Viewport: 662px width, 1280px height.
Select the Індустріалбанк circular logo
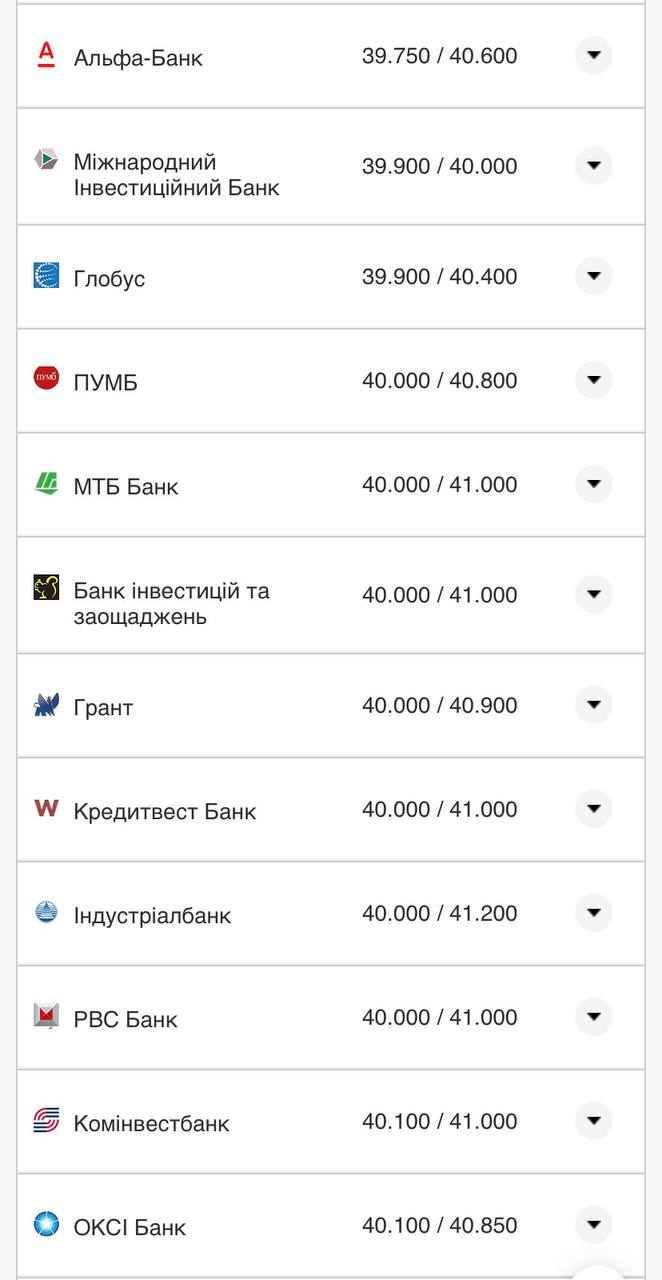coord(44,912)
